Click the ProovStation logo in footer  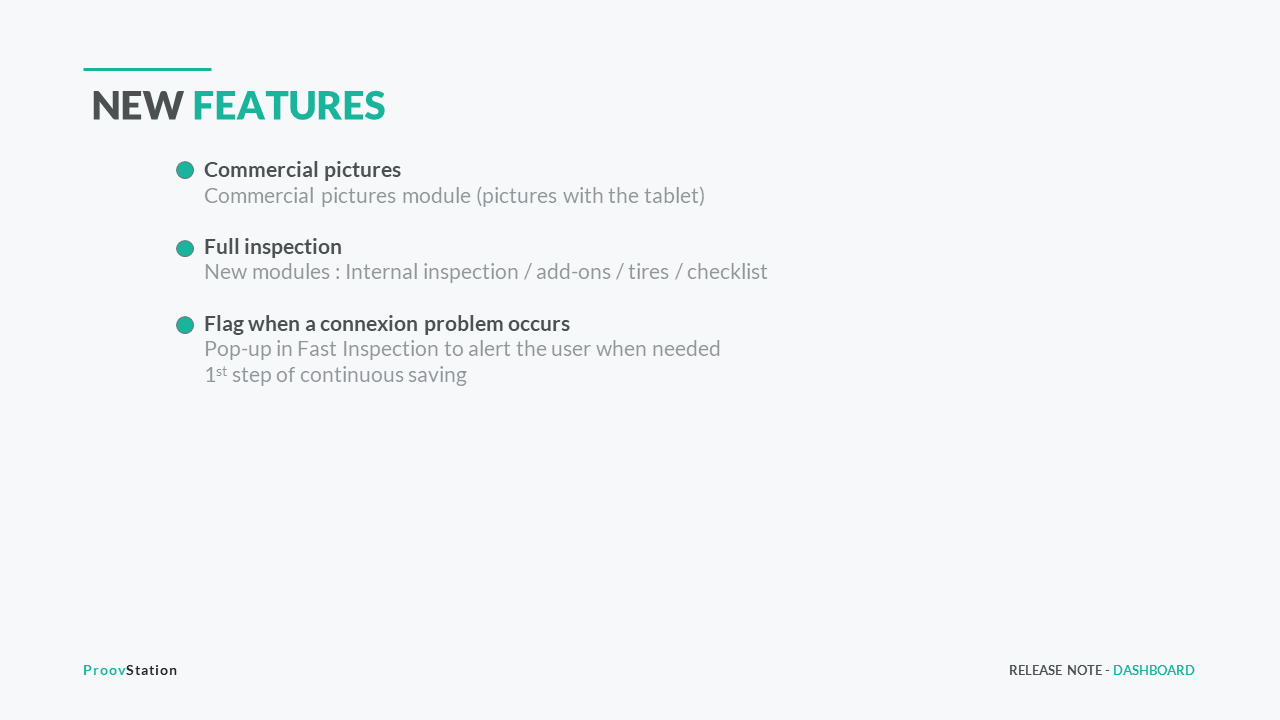130,670
